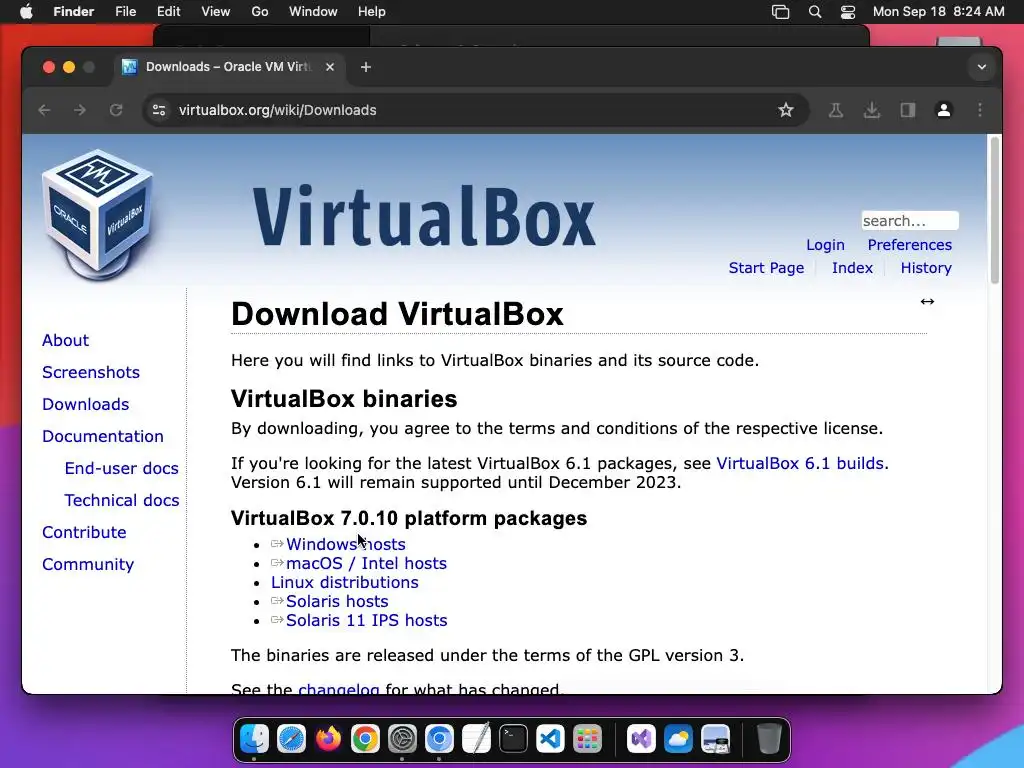
Task: Open Chrome three-dot menu
Action: pyautogui.click(x=980, y=110)
